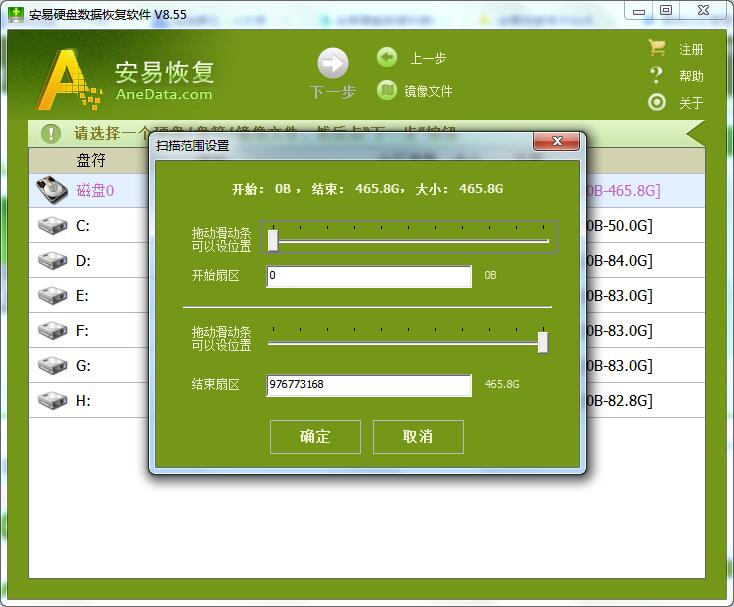This screenshot has height=607, width=734.
Task: Click the 关于 about link
Action: click(x=691, y=102)
